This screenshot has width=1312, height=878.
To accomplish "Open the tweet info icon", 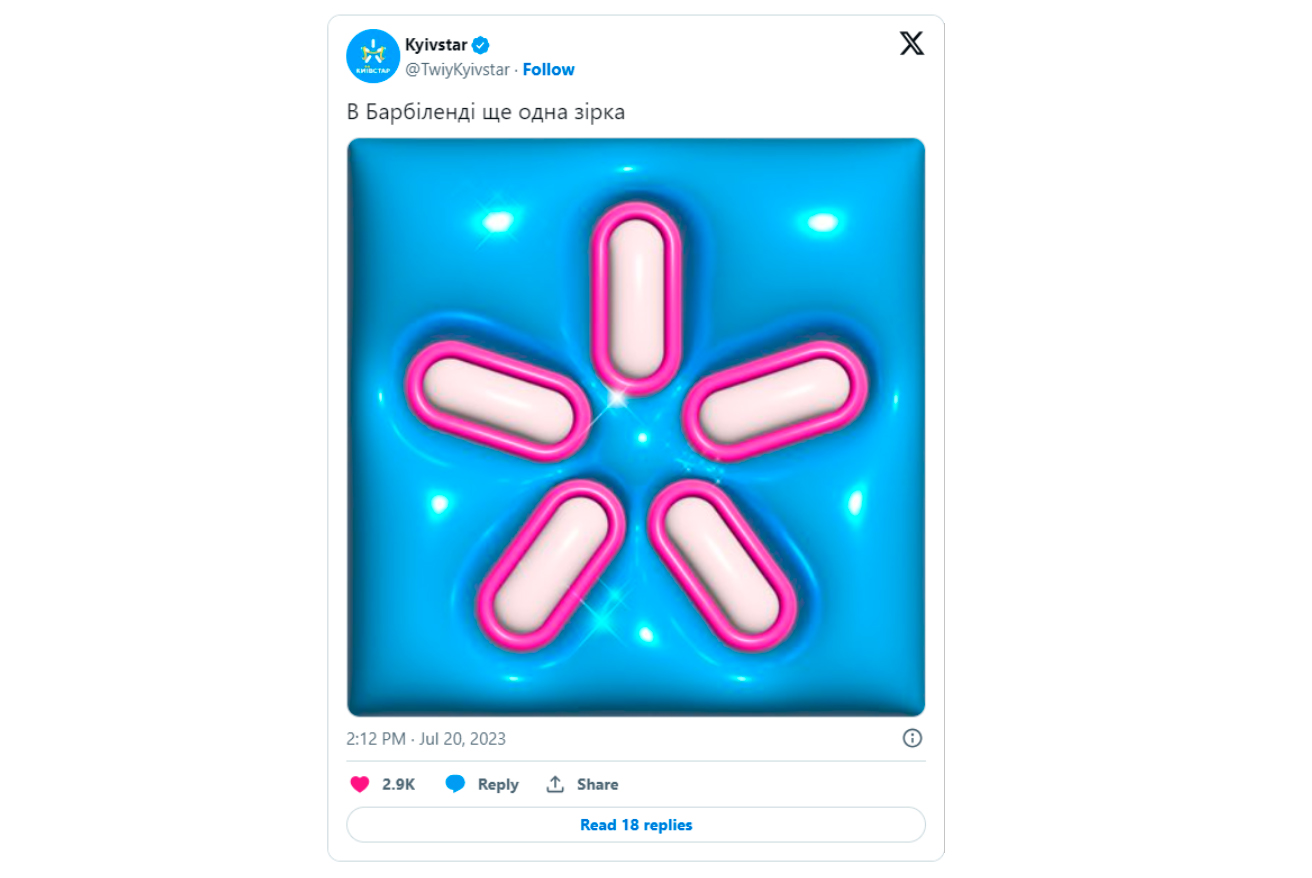I will click(x=912, y=738).
